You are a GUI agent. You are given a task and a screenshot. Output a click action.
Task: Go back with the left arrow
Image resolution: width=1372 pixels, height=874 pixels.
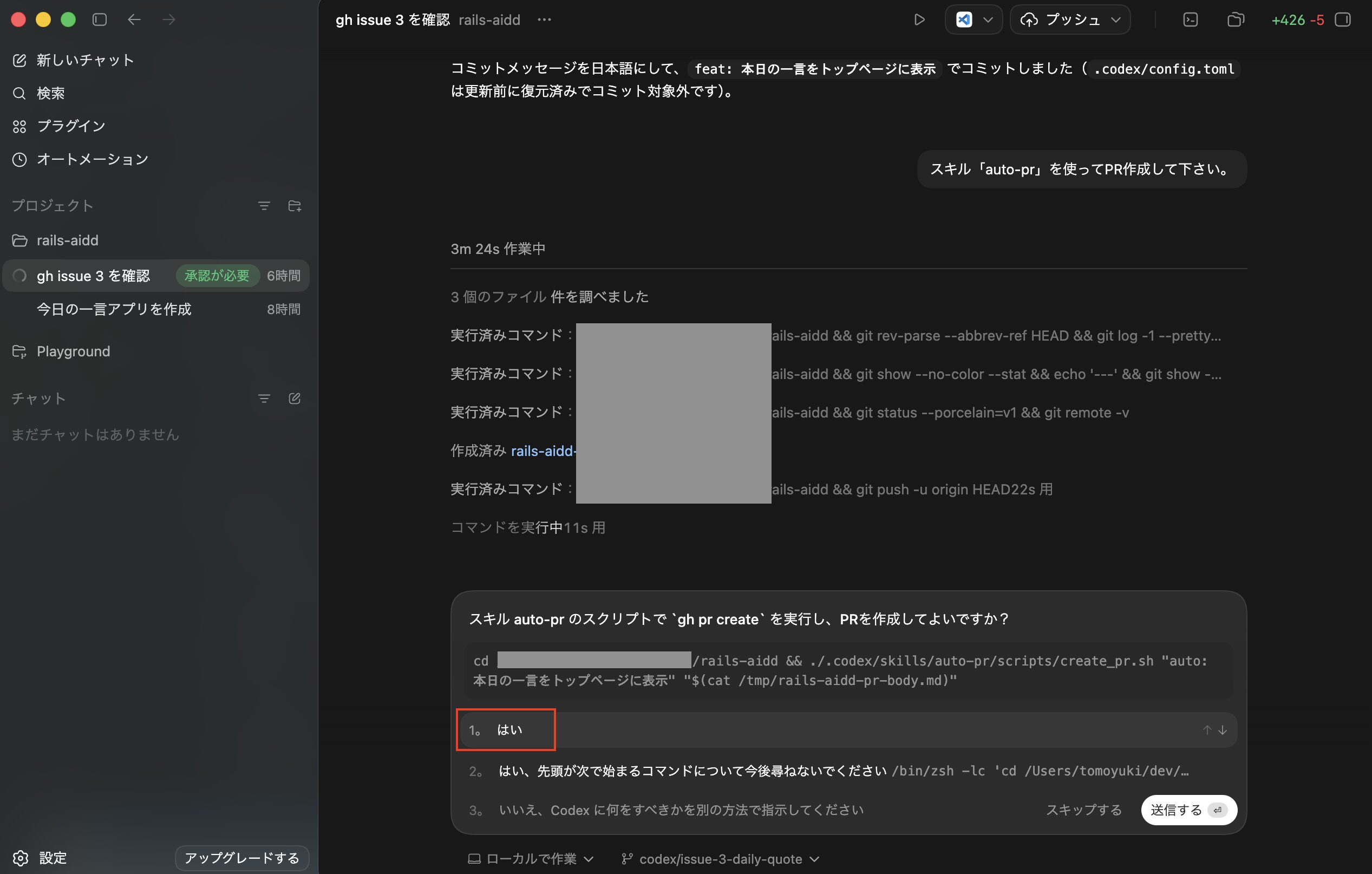[x=134, y=20]
